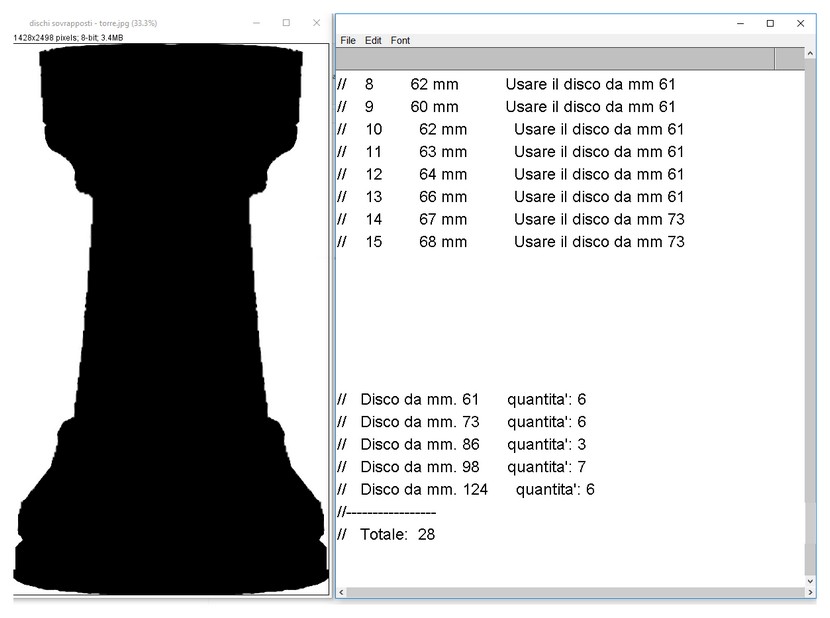Click the horizontal scrollbar left arrow
The height and width of the screenshot is (618, 830).
point(342,592)
